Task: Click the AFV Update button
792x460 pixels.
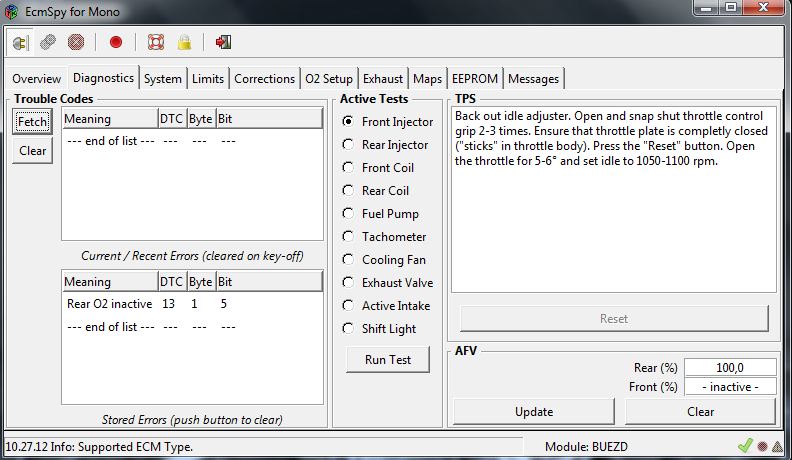Action: pyautogui.click(x=534, y=411)
